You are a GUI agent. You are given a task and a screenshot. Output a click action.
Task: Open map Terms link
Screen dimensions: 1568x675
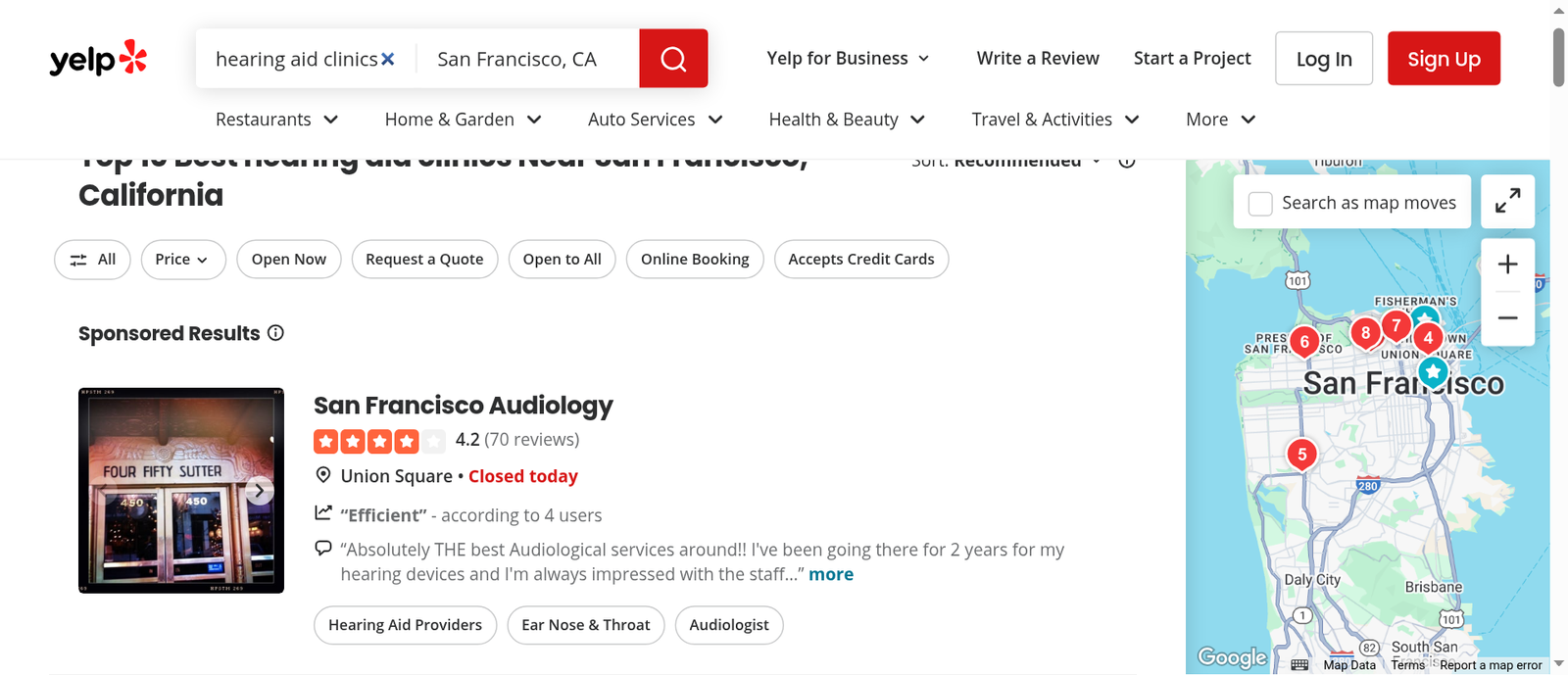1408,665
